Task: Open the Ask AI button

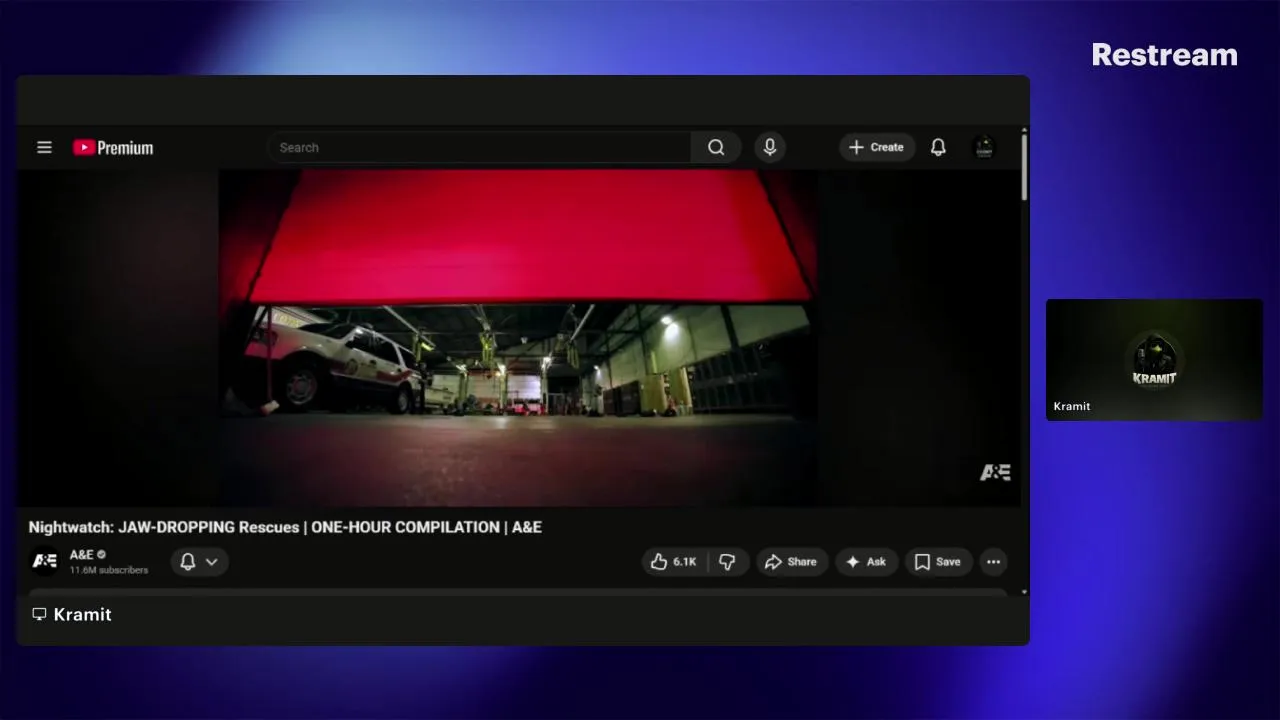Action: 866,562
